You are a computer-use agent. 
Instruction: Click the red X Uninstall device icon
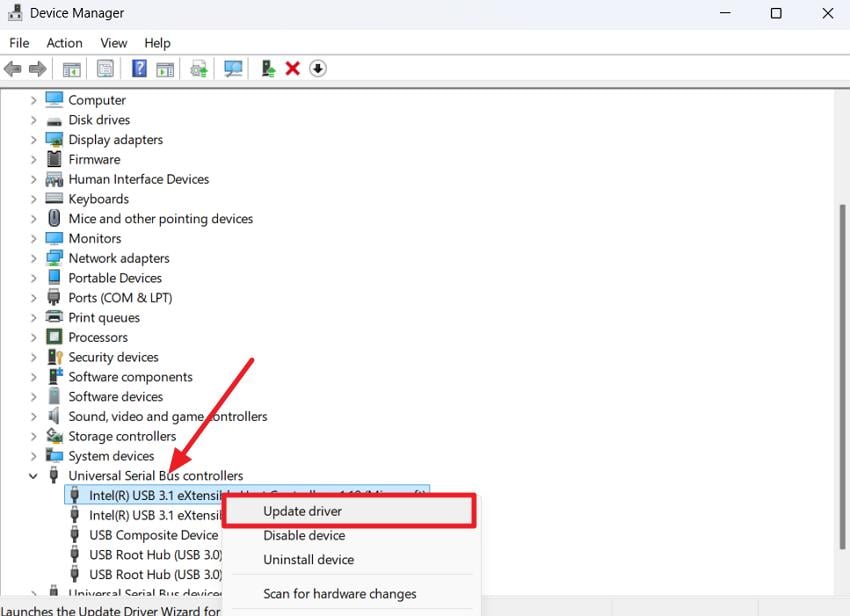click(x=292, y=68)
